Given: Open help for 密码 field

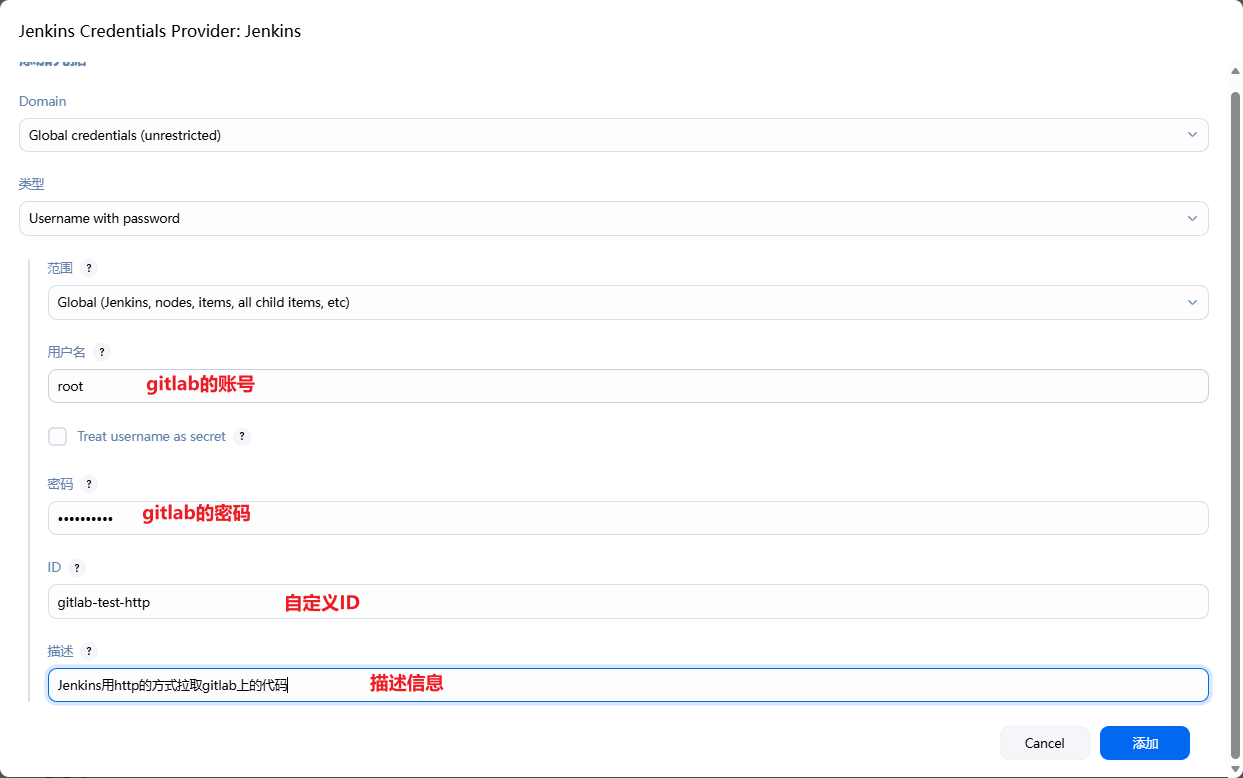Looking at the screenshot, I should [x=89, y=484].
